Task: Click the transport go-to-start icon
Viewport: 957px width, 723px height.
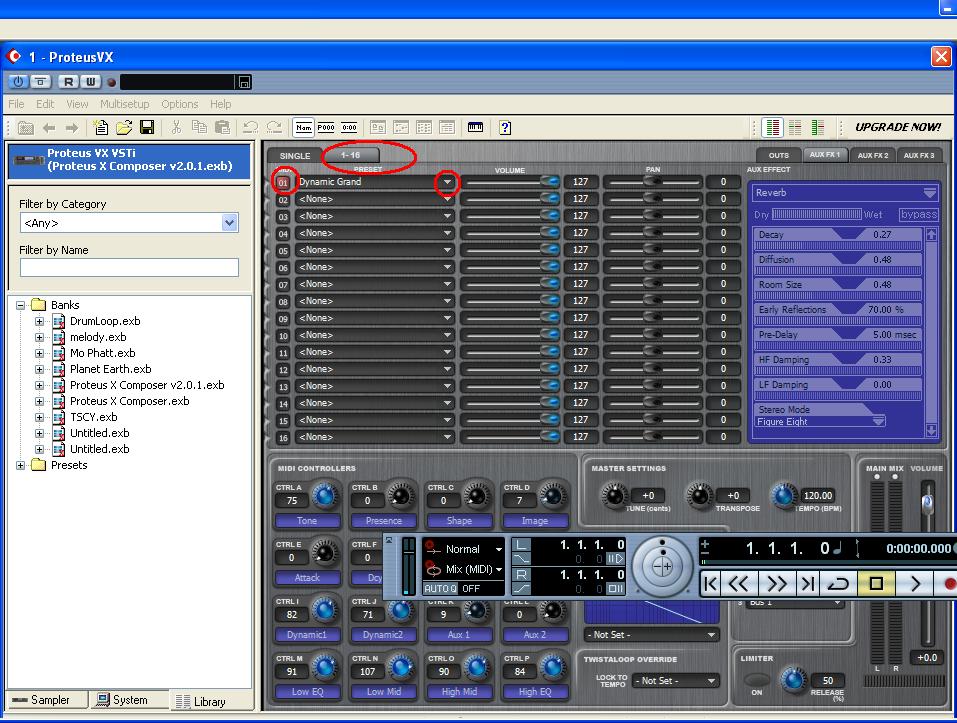Action: (710, 584)
